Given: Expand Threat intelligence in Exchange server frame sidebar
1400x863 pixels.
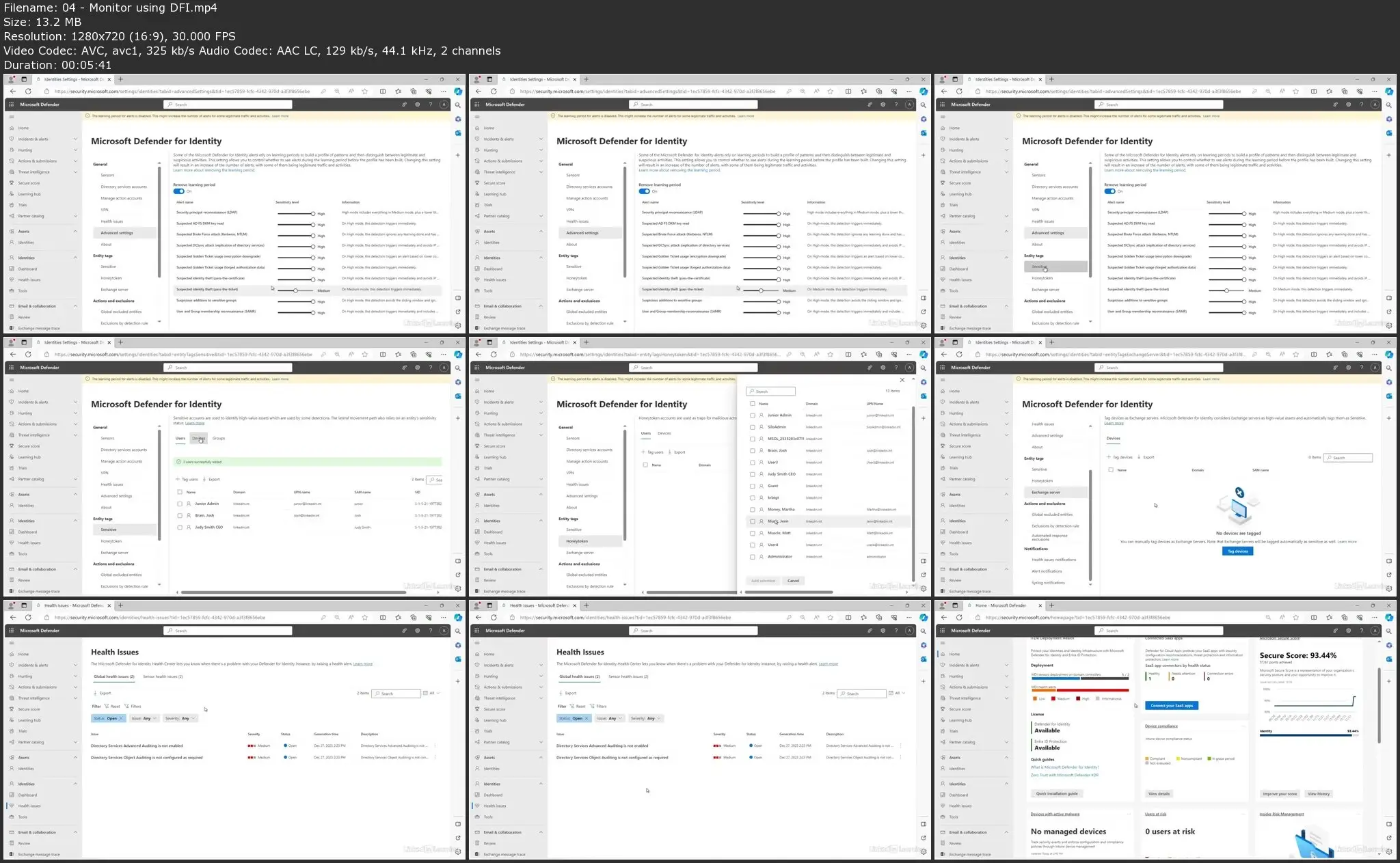Looking at the screenshot, I should pyautogui.click(x=1006, y=435).
